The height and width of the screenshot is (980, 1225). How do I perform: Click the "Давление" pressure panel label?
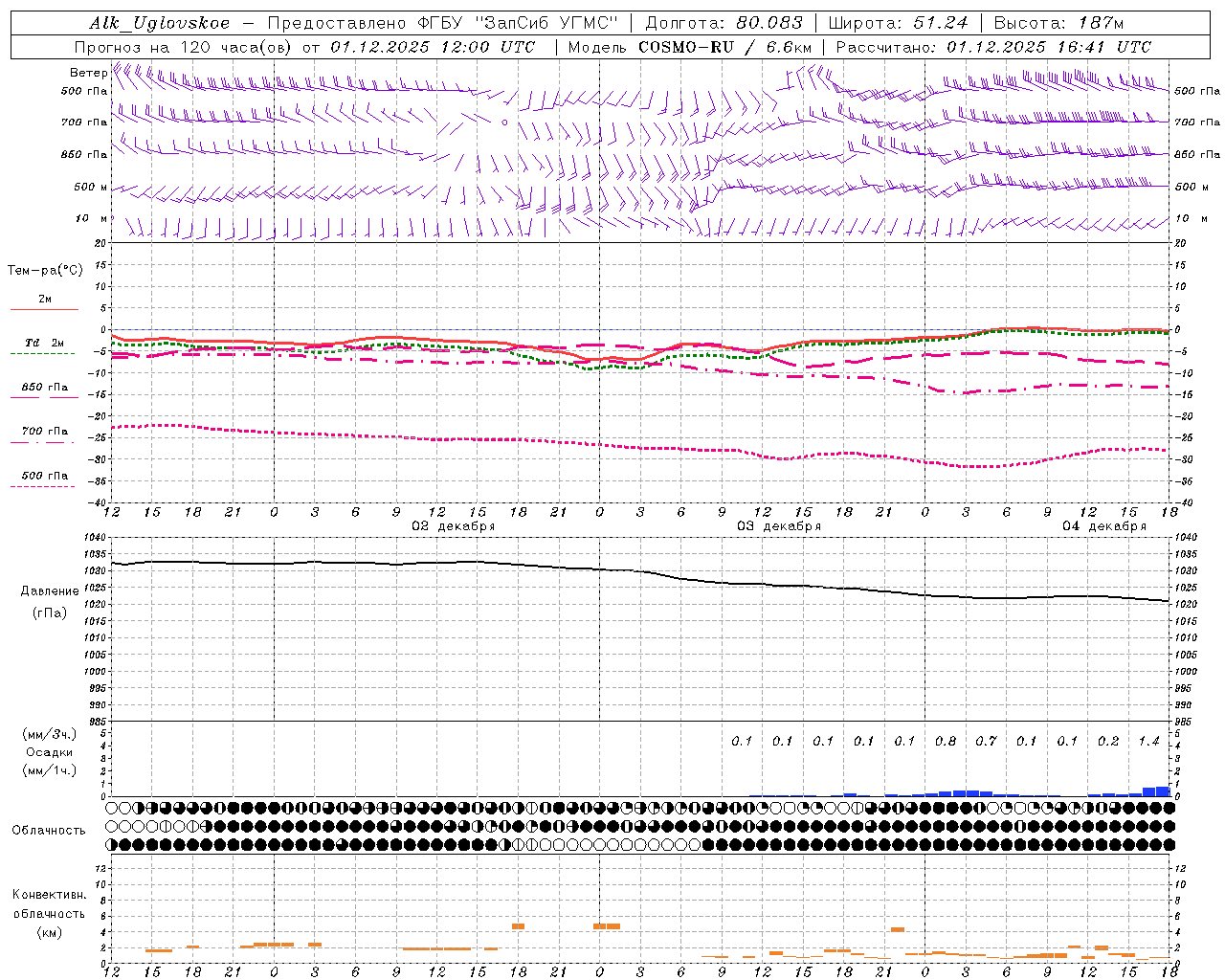(50, 591)
